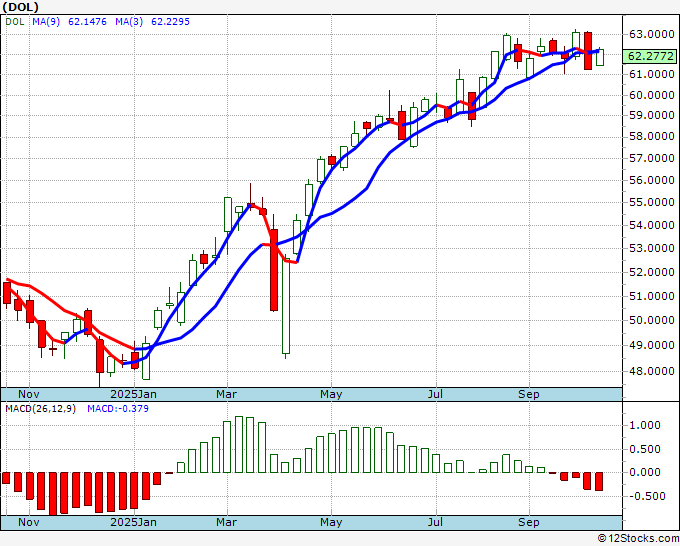Click Sep on the MACD time axis
Viewport: 680px width, 546px height.
tap(529, 522)
